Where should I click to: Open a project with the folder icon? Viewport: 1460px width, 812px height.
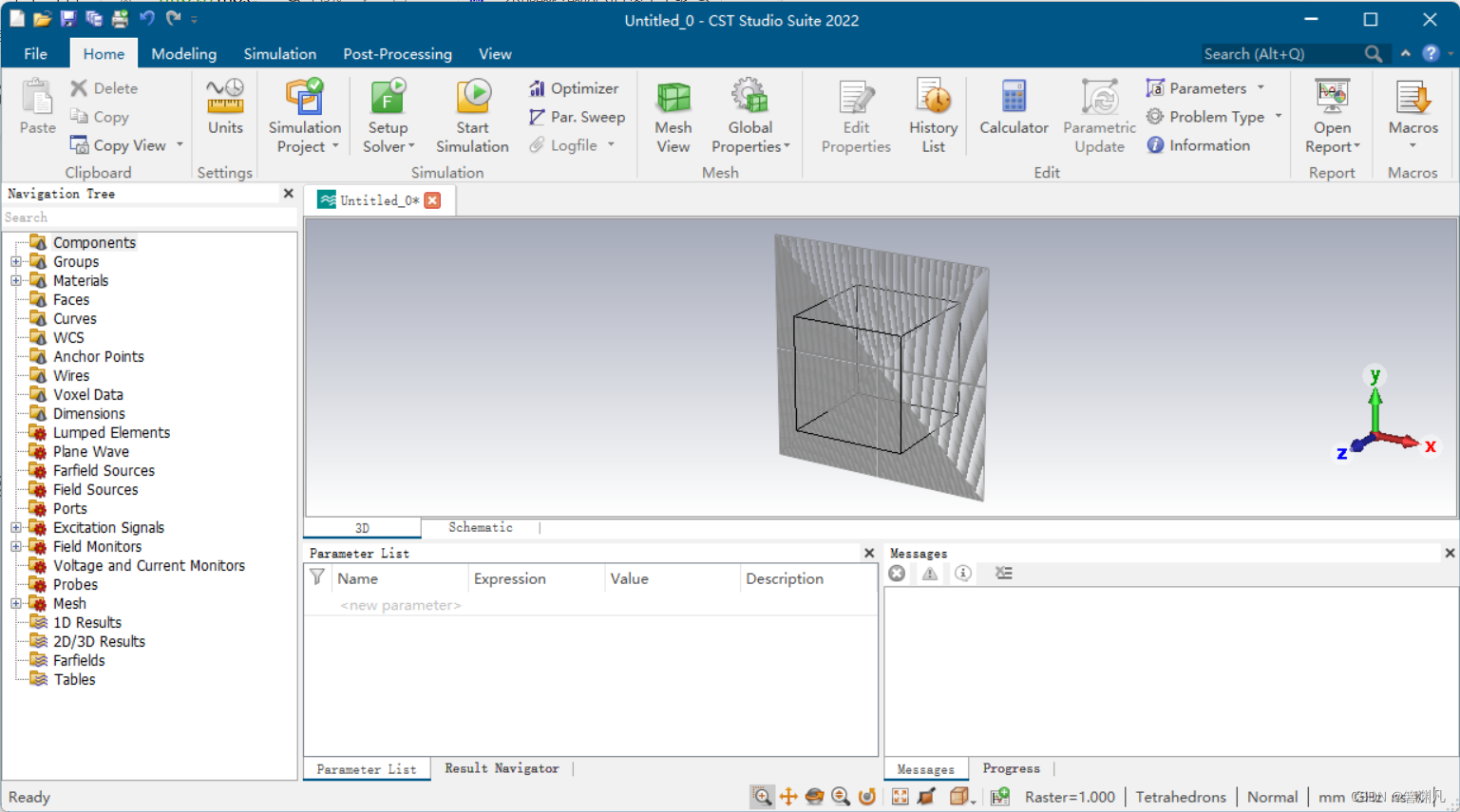point(43,18)
